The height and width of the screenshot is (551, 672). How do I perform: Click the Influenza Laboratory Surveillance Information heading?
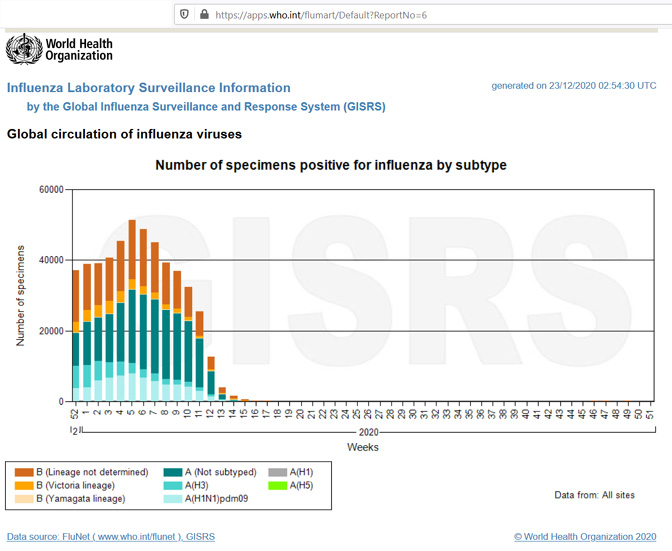pos(148,88)
